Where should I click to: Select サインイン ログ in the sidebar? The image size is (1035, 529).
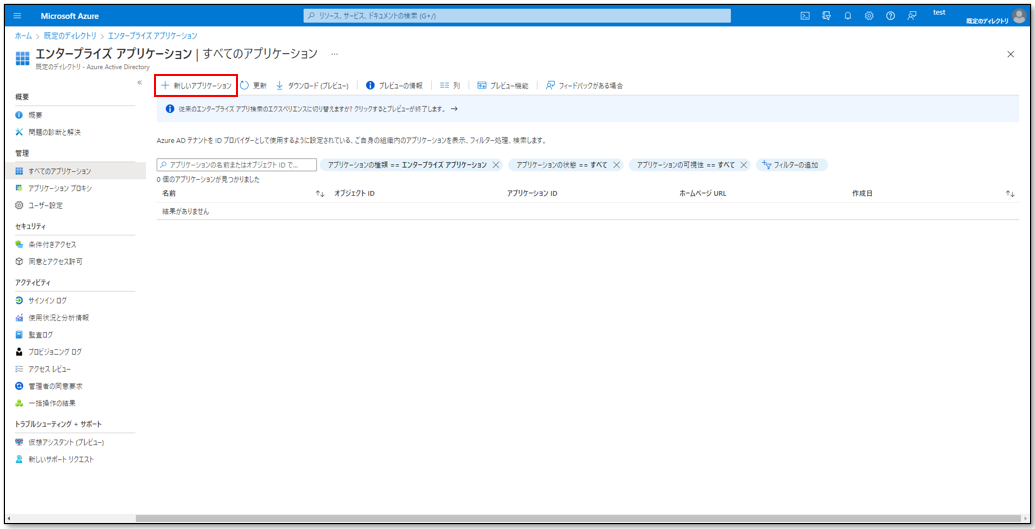(47, 300)
